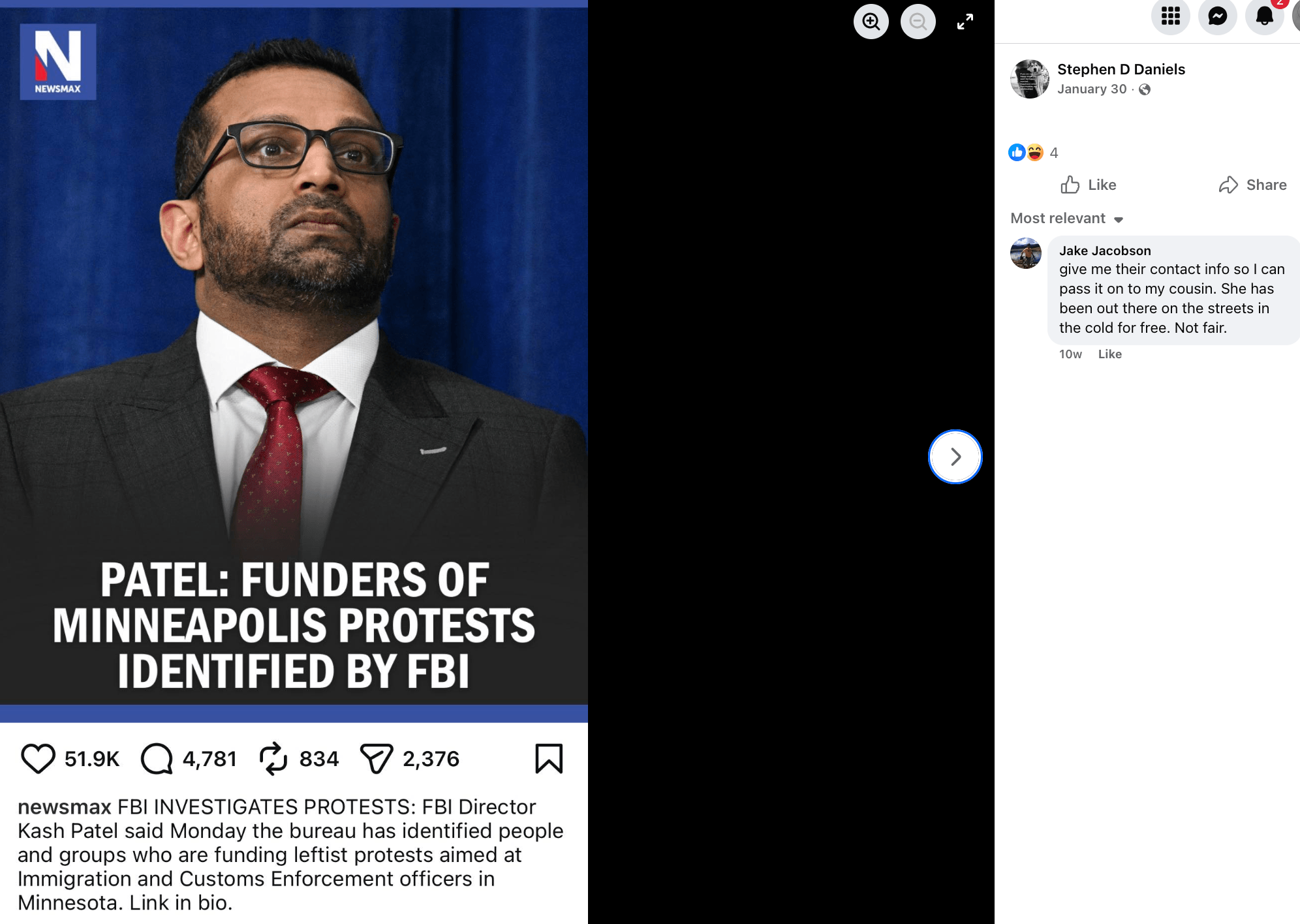
Task: Click the January 30 post date
Action: (1092, 89)
